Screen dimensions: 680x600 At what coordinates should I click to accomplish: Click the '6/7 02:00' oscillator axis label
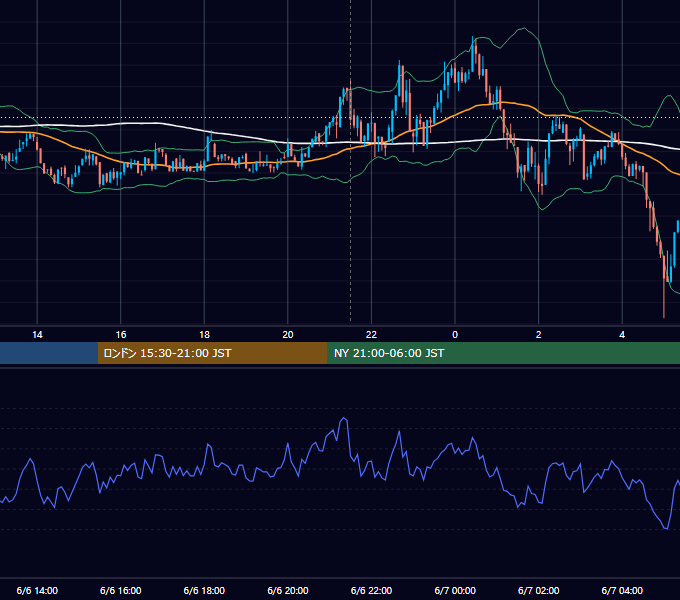[x=539, y=591]
